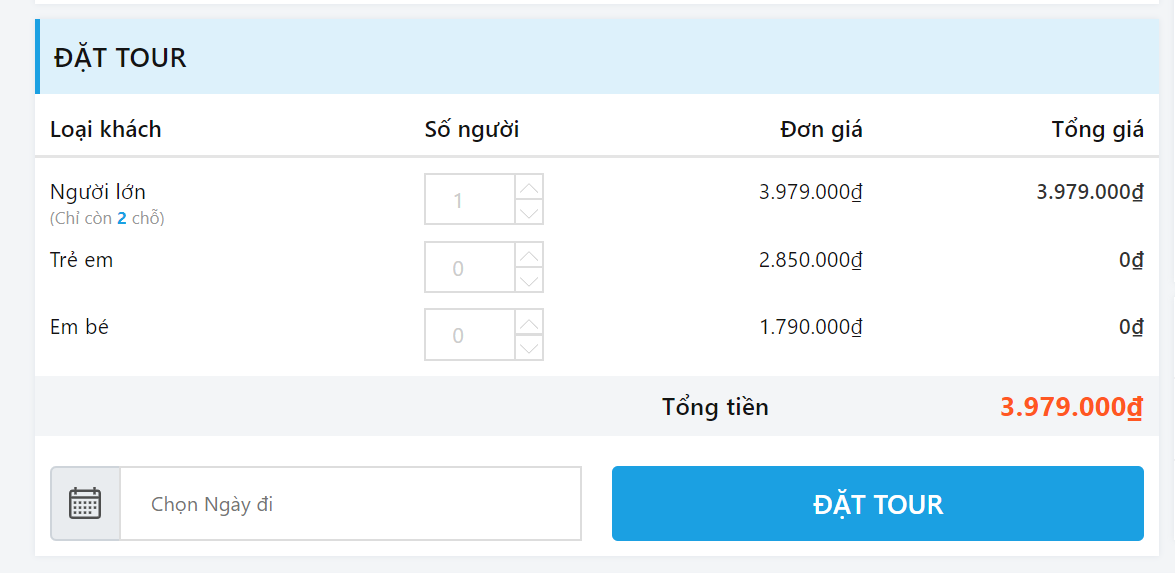This screenshot has height=573, width=1175.
Task: Click the Người lớn unit price 3.979.000đ
Action: click(811, 192)
